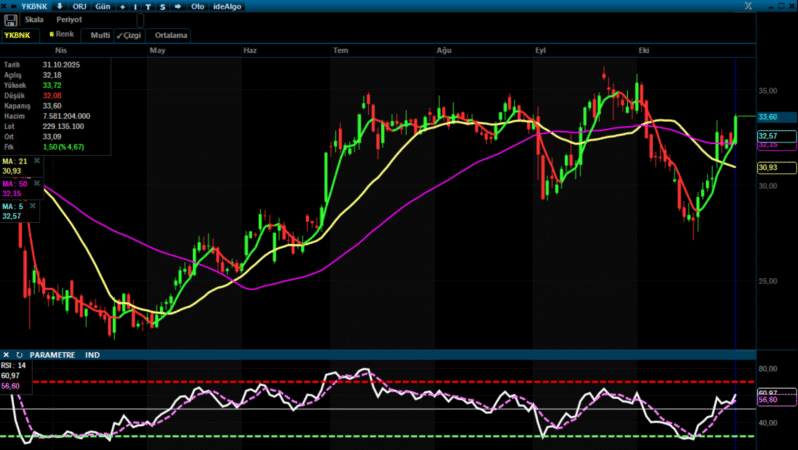
Task: Click the right arrow icon before Oto
Action: click(x=177, y=6)
